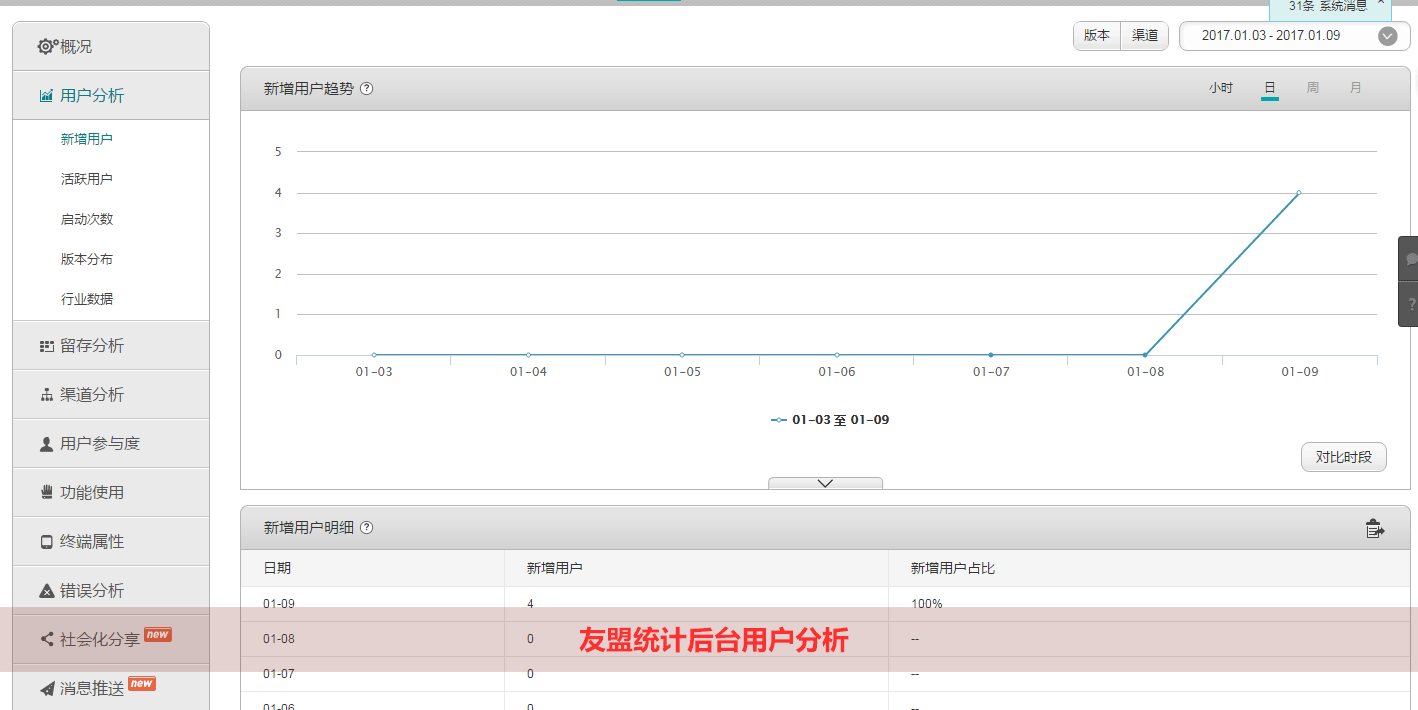
Task: Switch chart granularity to 小时
Action: tap(1220, 88)
